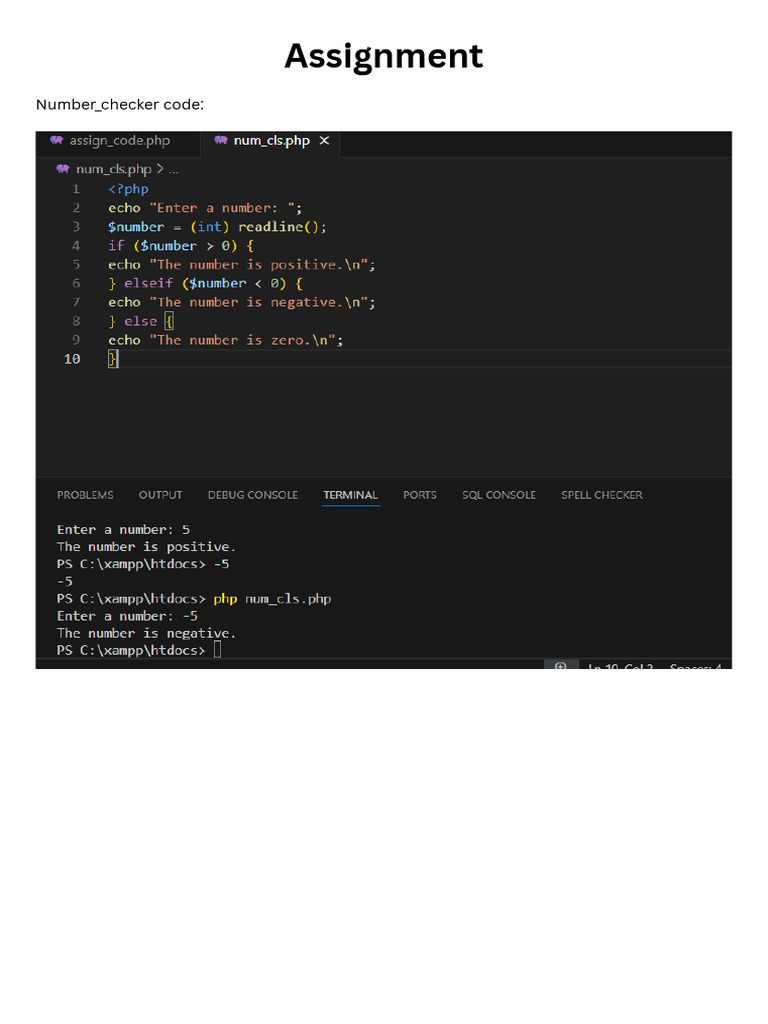Click the closing brace on line 10

click(x=113, y=359)
